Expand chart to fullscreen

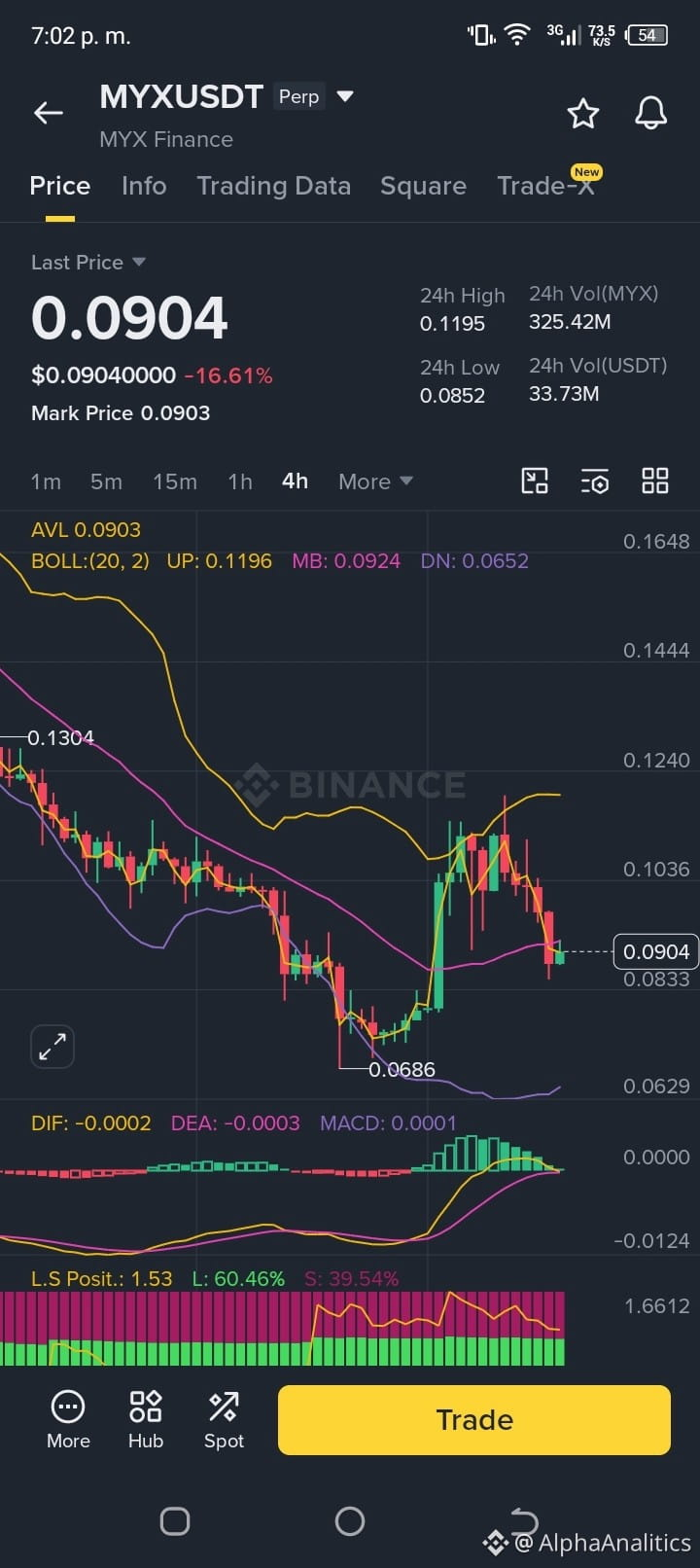pos(52,1047)
